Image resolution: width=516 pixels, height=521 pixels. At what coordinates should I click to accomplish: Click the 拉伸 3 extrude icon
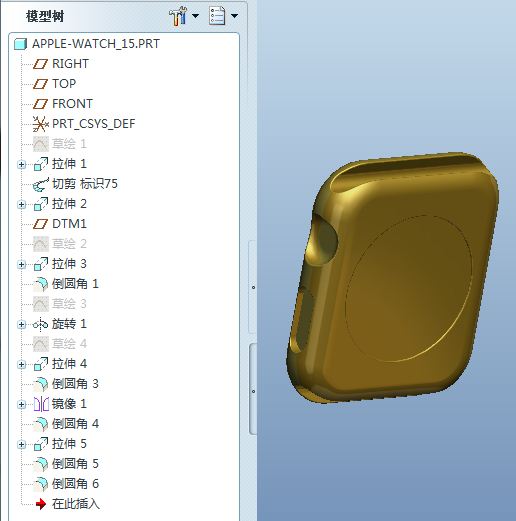(41, 264)
